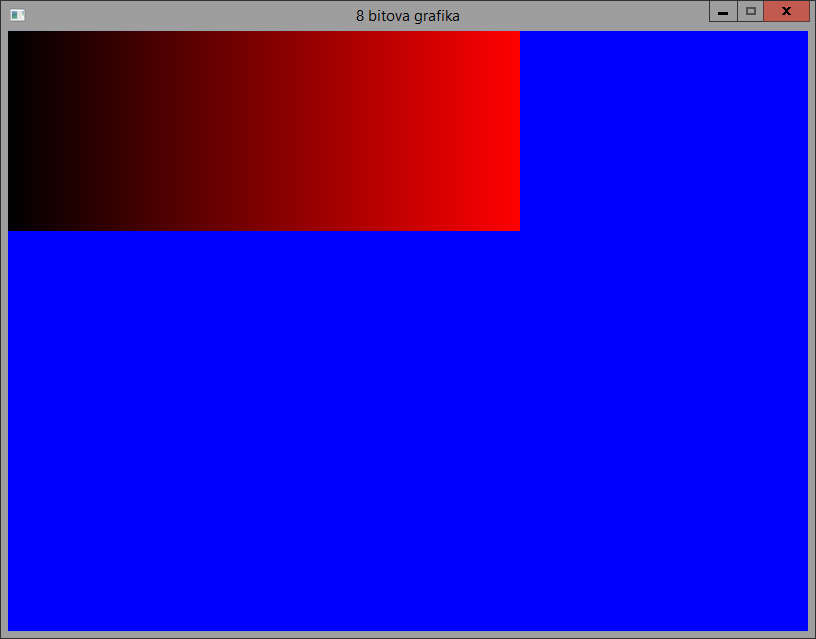Minimize the 8 bitova grafika window

tap(723, 11)
